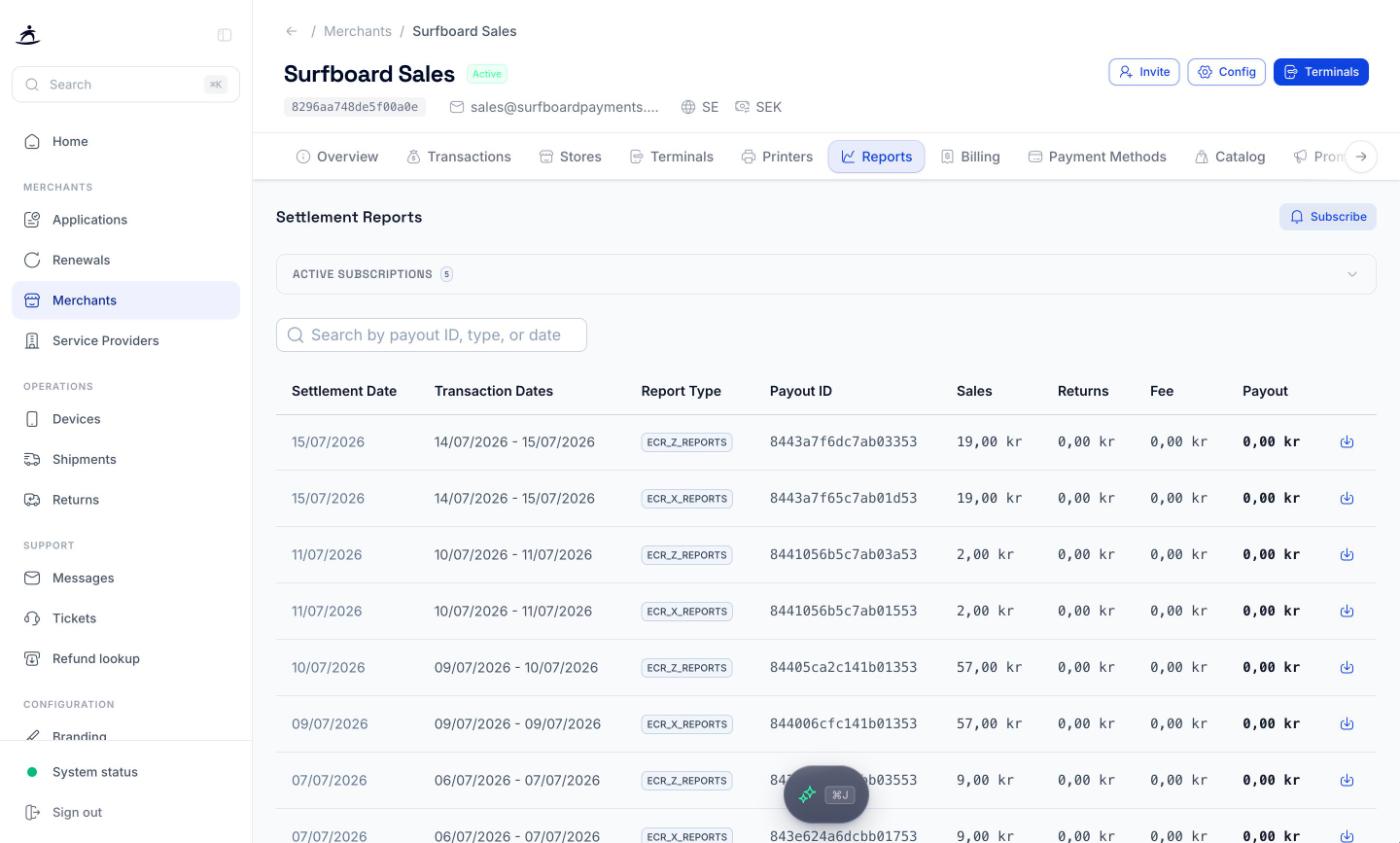Click merchant ID 8296aa748de5f00a0e
The image size is (1400, 843).
click(x=355, y=107)
